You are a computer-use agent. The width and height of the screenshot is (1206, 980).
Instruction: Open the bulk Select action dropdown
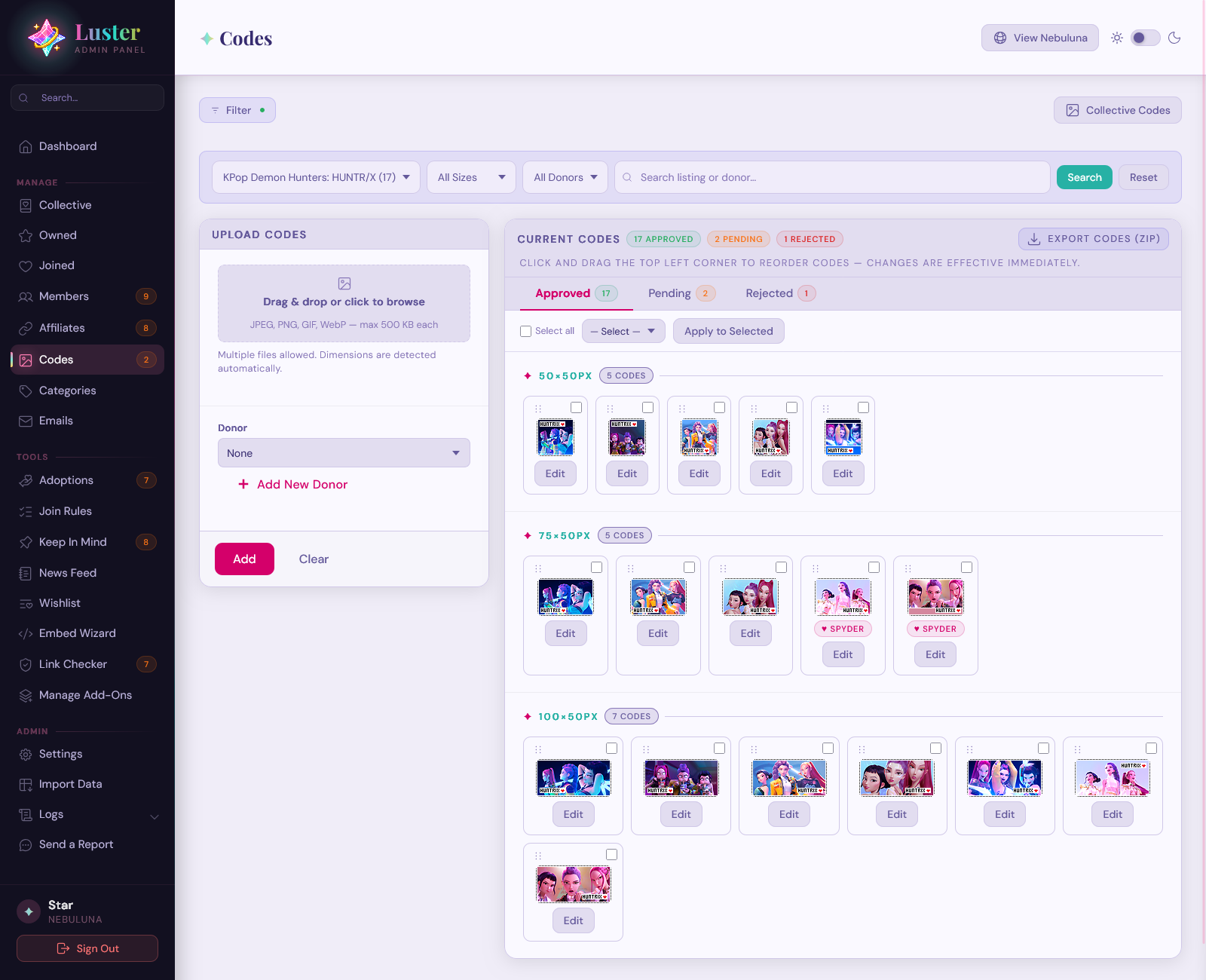click(x=623, y=331)
